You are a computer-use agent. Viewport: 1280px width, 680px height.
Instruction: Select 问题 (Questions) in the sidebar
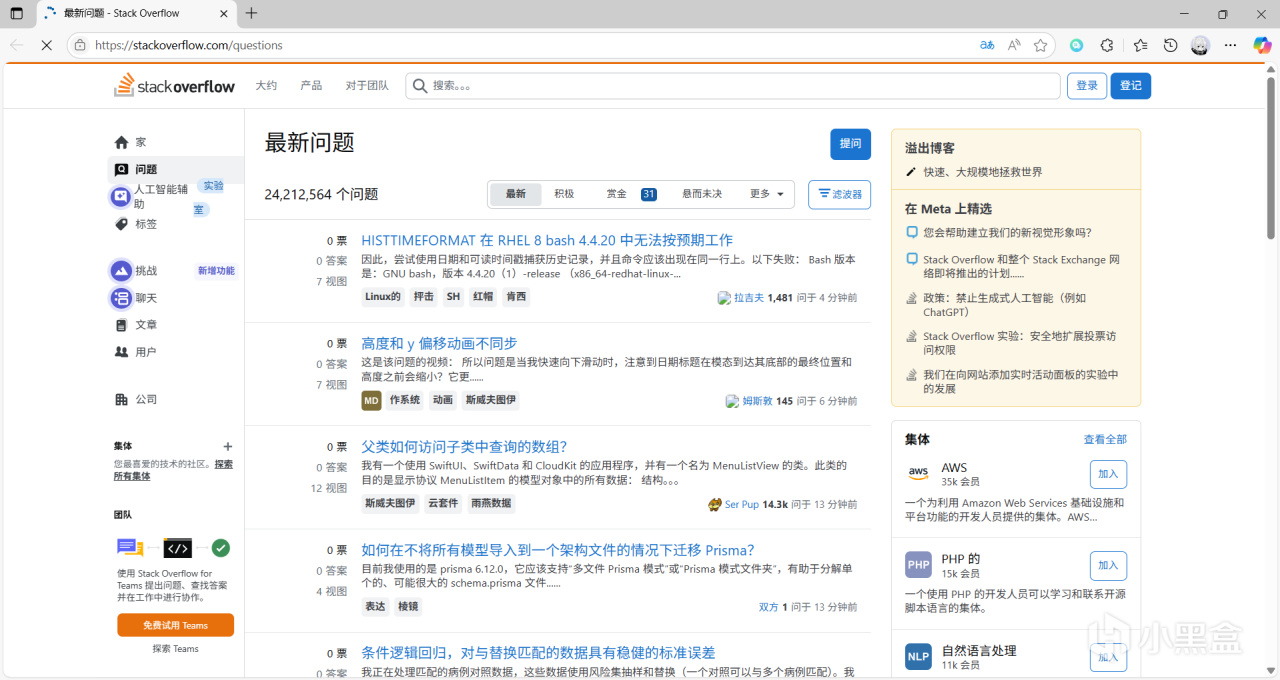pos(175,169)
